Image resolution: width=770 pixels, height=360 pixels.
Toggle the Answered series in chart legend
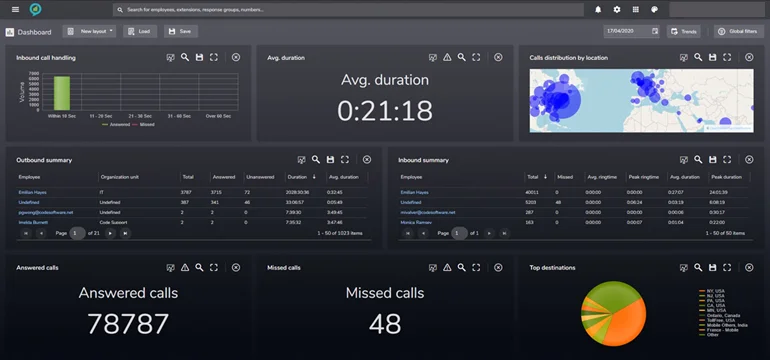tap(116, 125)
